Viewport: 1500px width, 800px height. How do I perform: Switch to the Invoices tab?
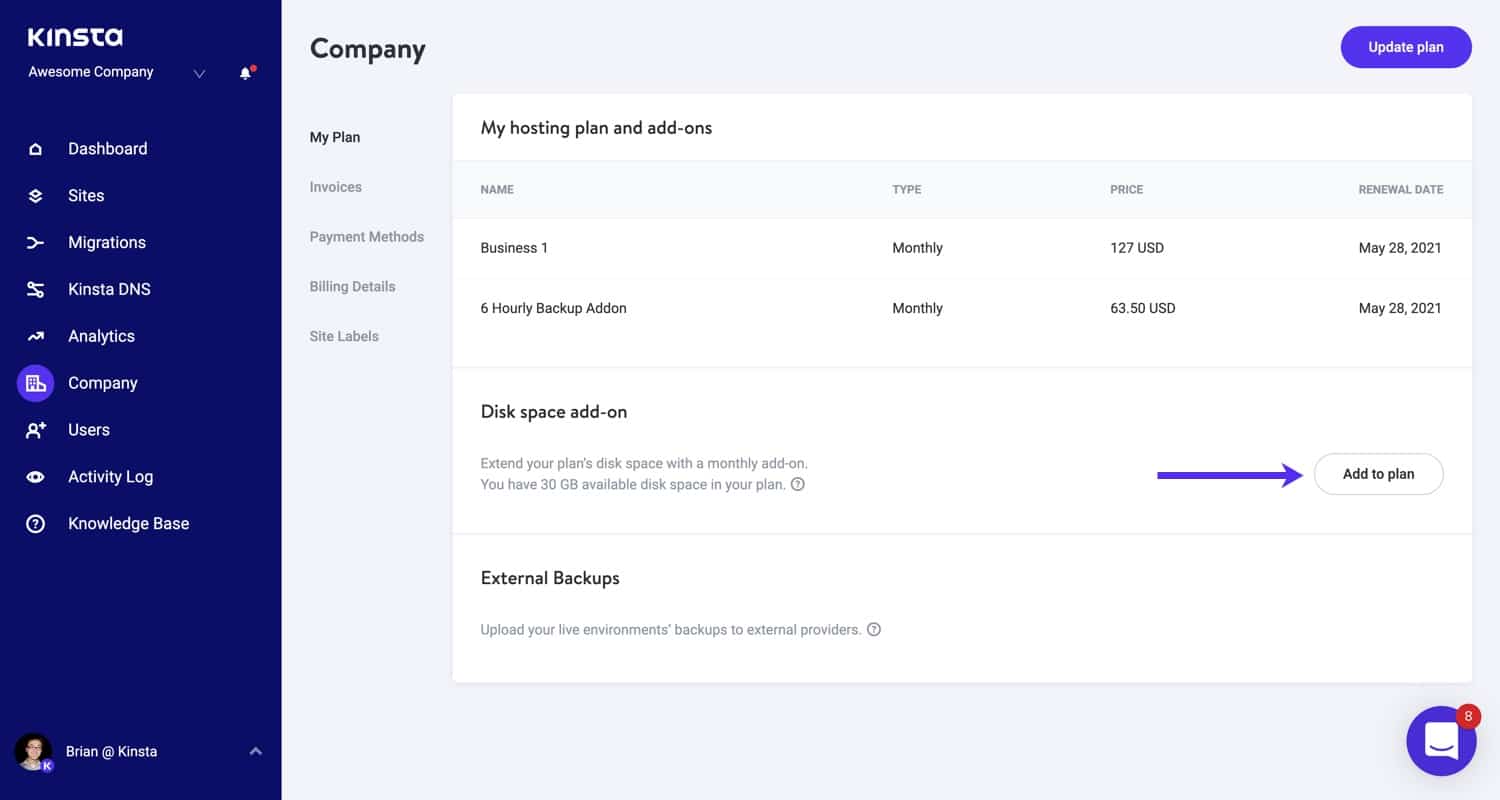[336, 187]
